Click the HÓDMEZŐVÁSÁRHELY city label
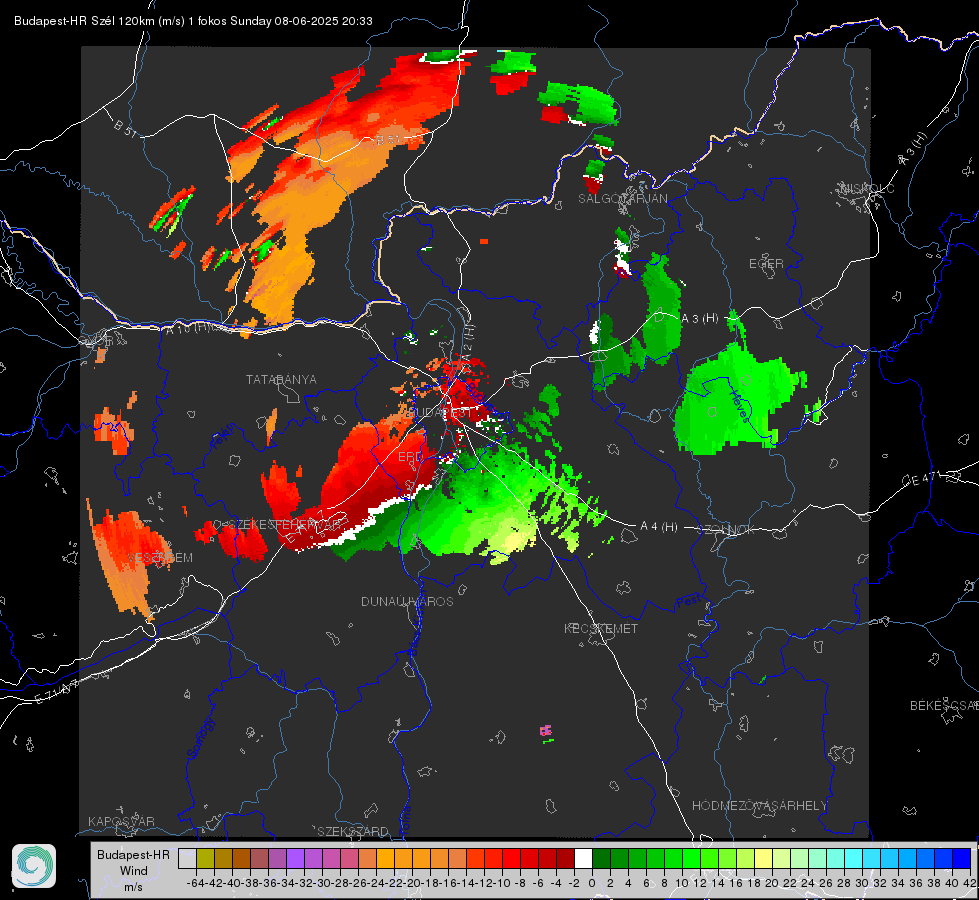The image size is (979, 900). [759, 805]
